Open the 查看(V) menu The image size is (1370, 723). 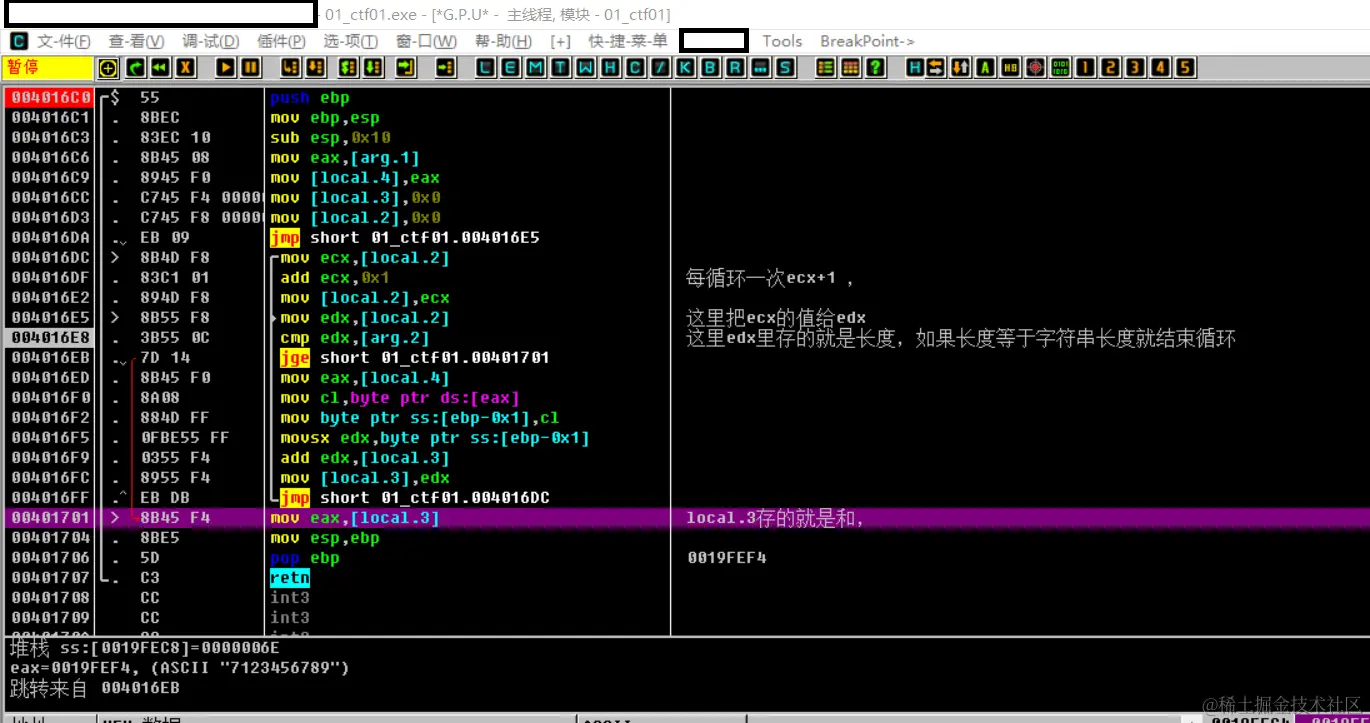[136, 41]
